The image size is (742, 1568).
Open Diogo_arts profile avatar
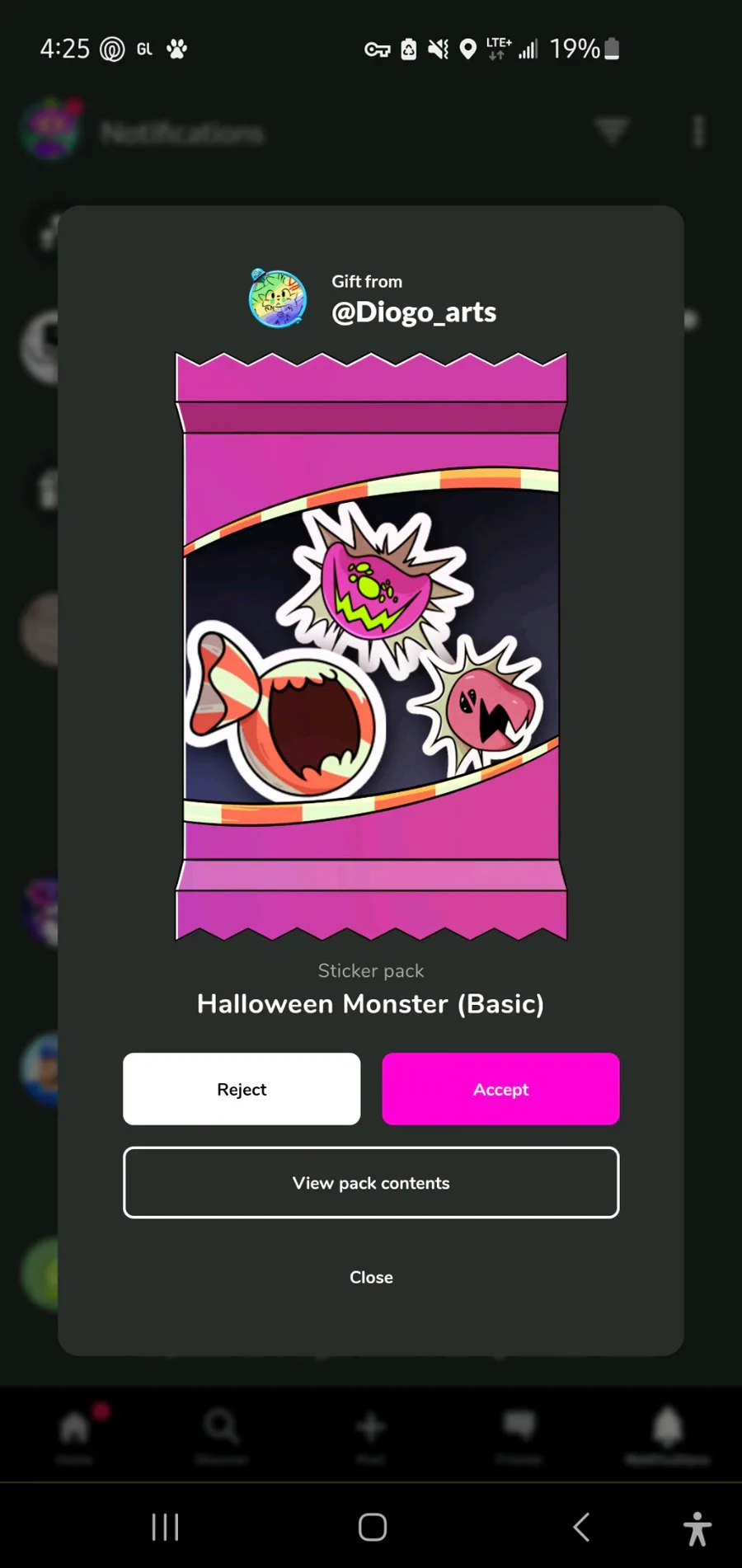[278, 298]
